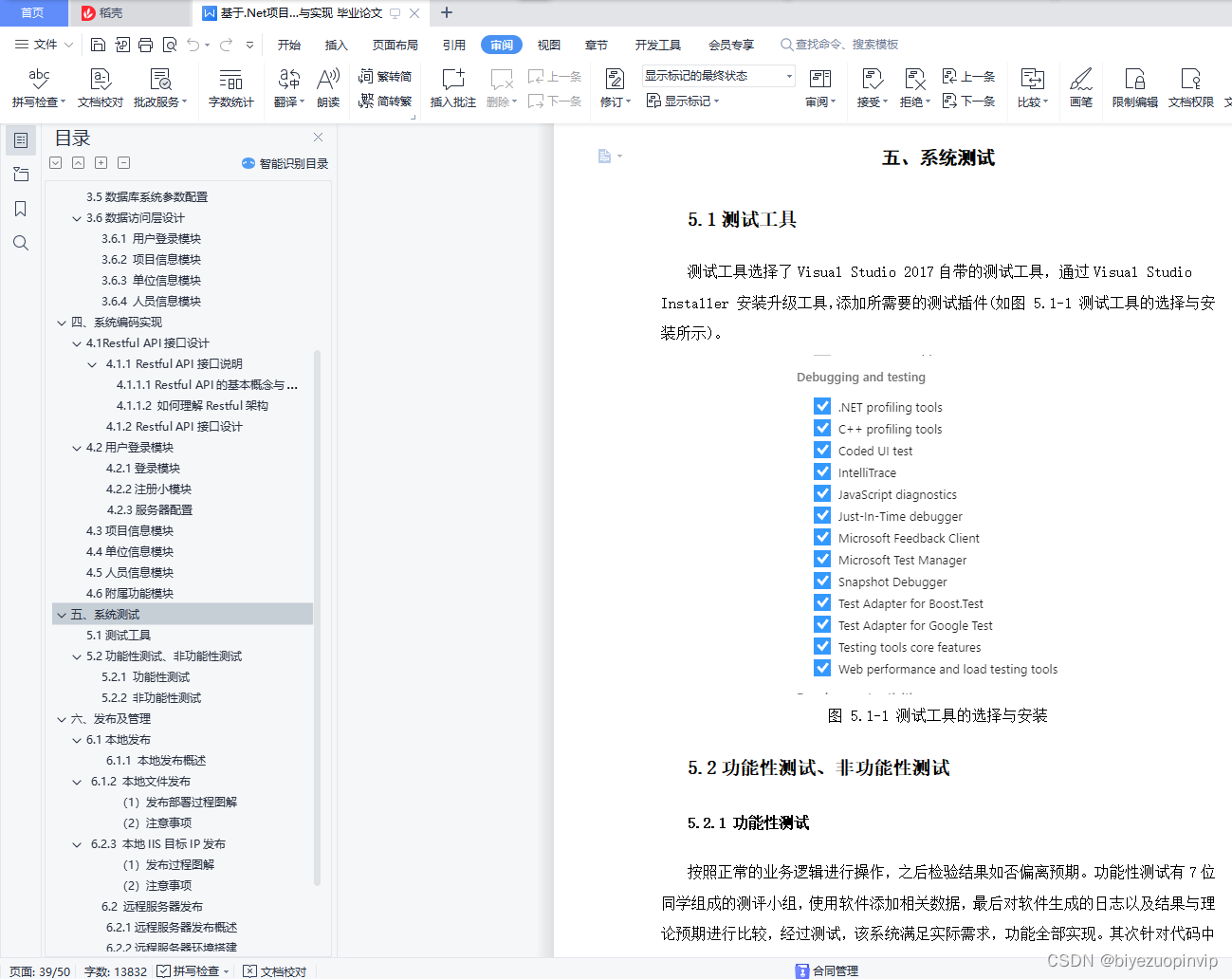
Task: Open restrict editing
Action: tap(1134, 87)
